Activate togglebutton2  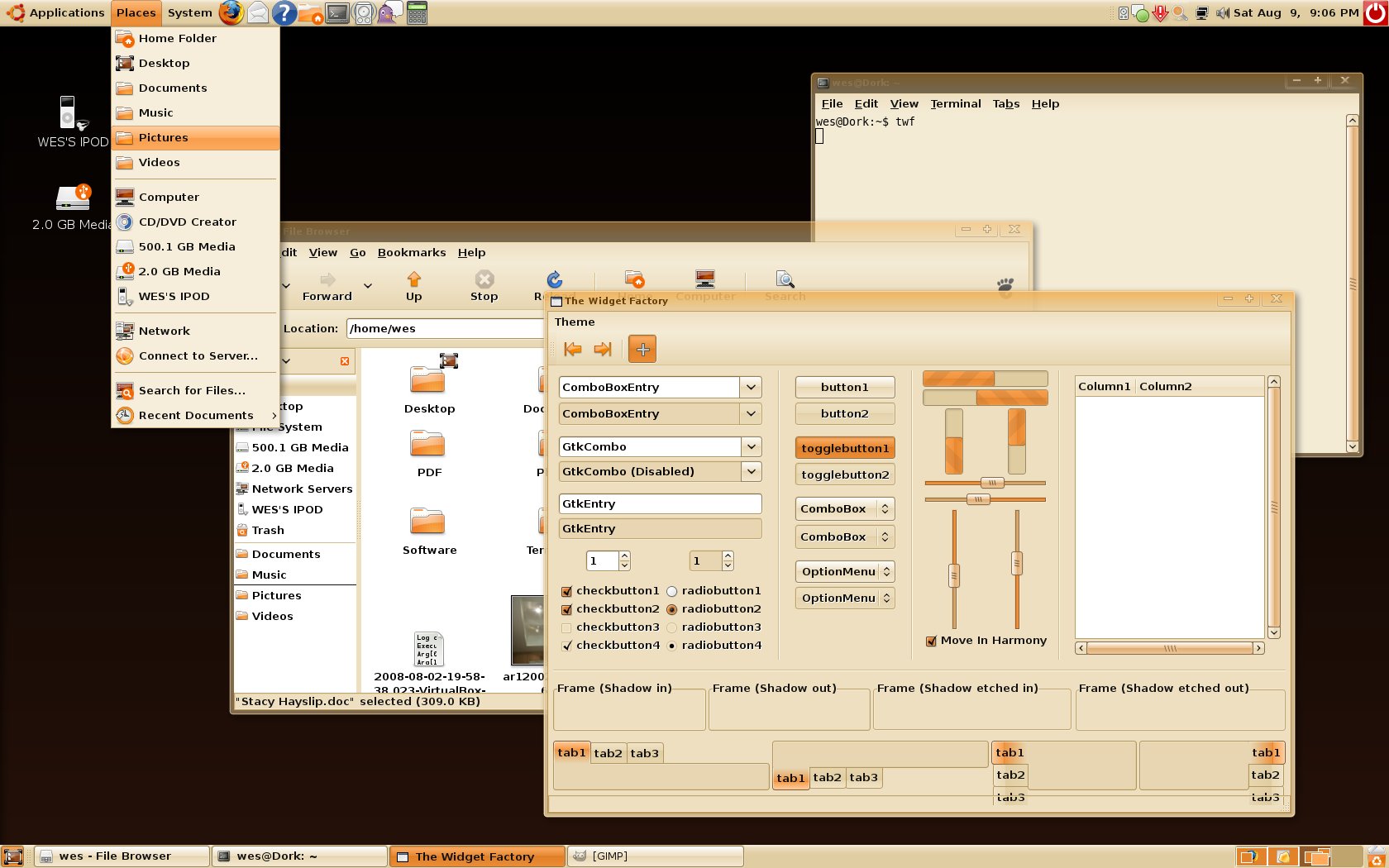coord(845,475)
